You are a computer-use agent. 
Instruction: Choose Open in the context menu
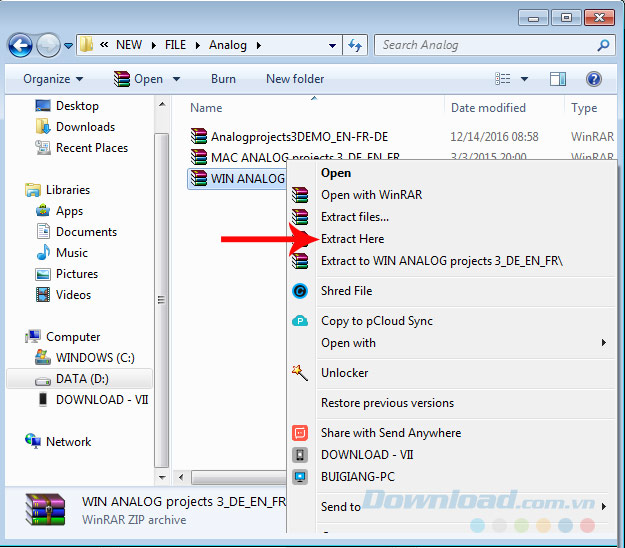[x=336, y=173]
